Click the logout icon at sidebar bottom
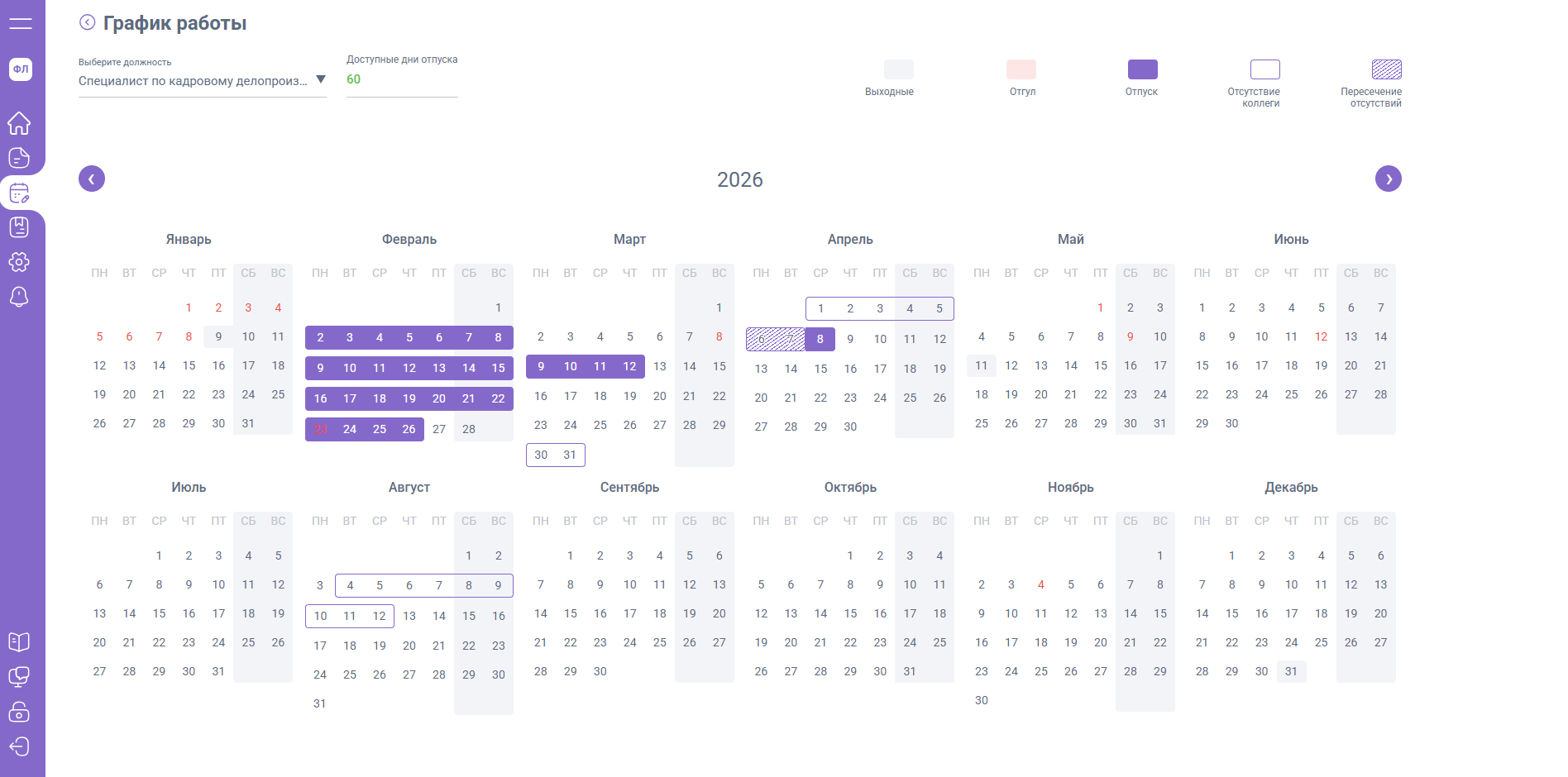Image resolution: width=1568 pixels, height=777 pixels. click(x=19, y=746)
